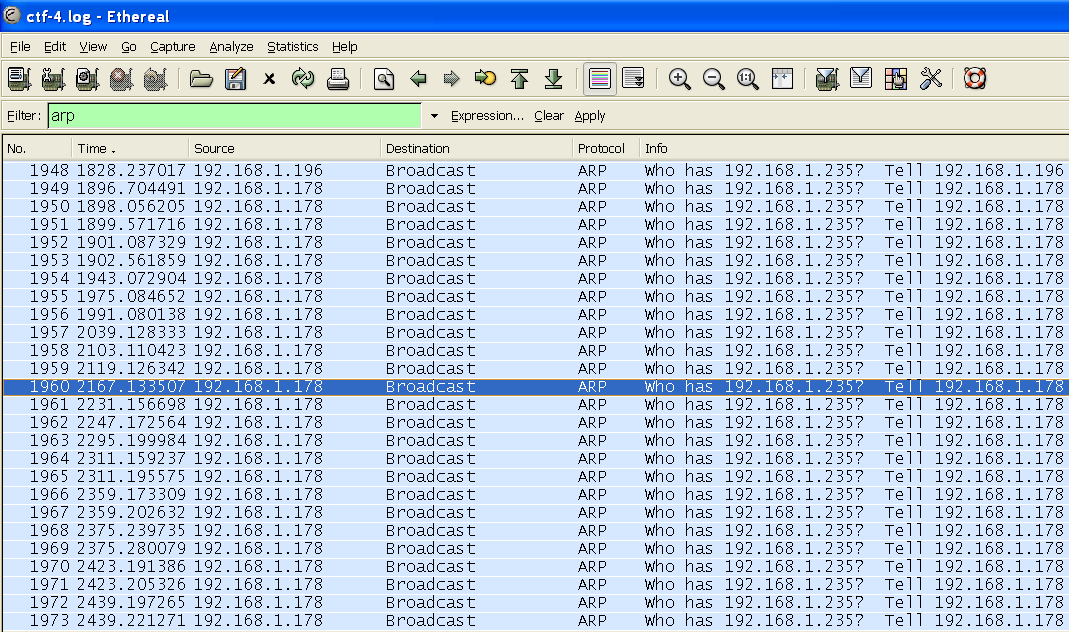Click the arp filter text field
This screenshot has width=1069, height=632.
point(235,116)
